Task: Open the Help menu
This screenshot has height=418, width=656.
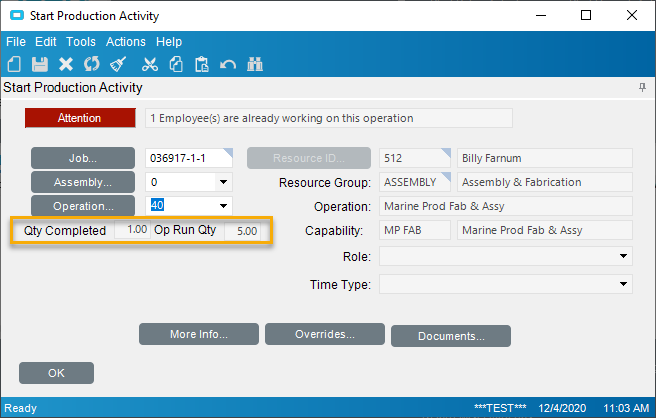Action: [169, 42]
